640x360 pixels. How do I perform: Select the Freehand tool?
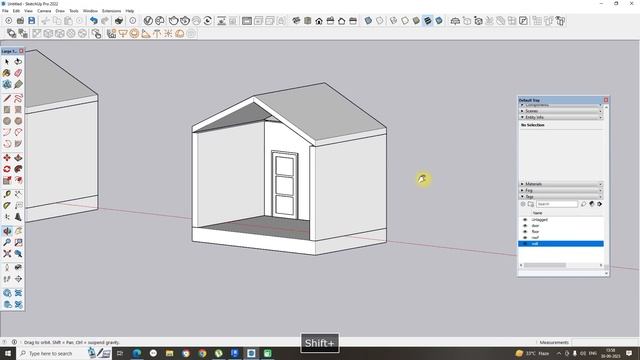(18, 98)
